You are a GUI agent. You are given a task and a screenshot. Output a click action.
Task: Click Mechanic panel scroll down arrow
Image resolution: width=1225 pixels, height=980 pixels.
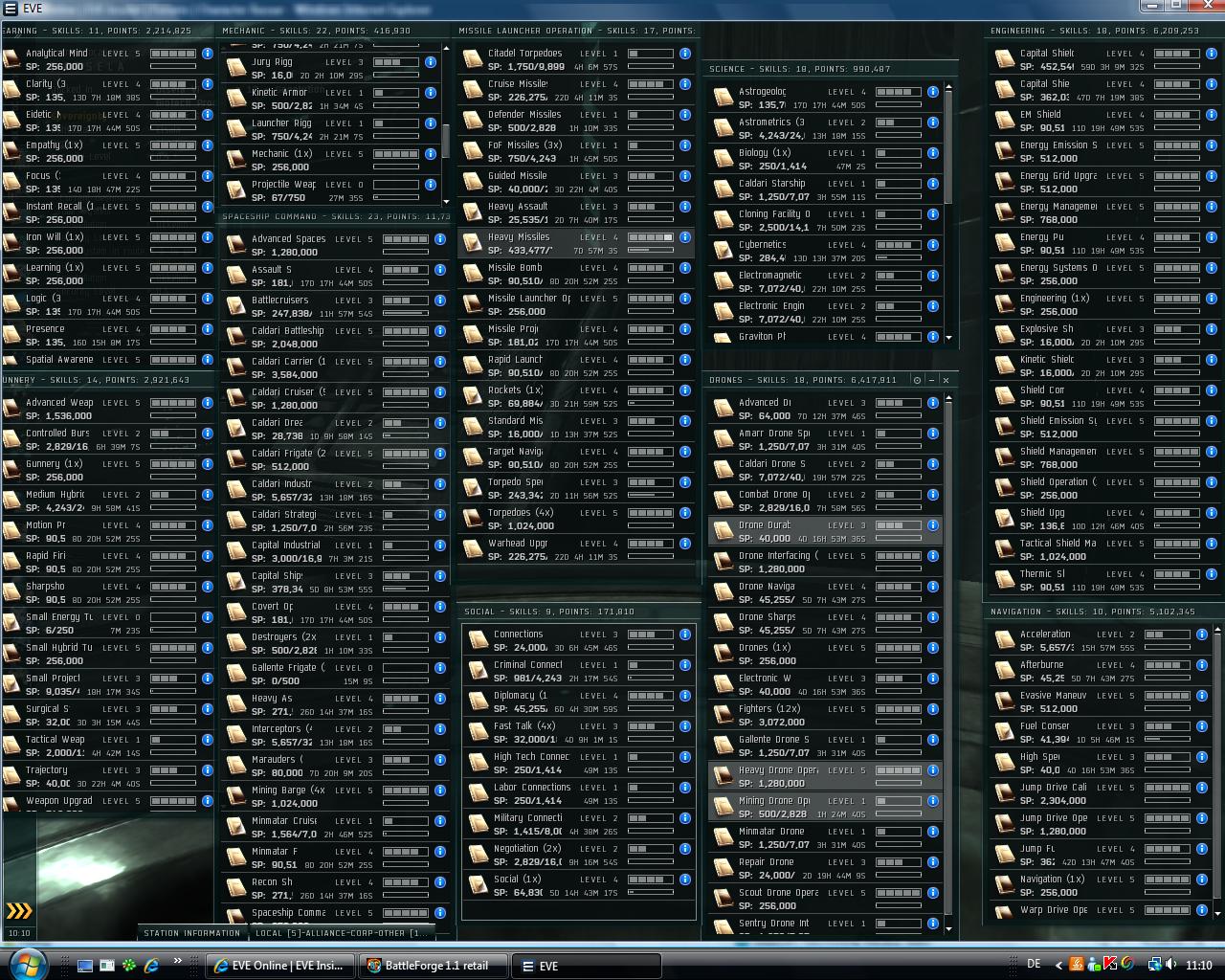pyautogui.click(x=445, y=202)
